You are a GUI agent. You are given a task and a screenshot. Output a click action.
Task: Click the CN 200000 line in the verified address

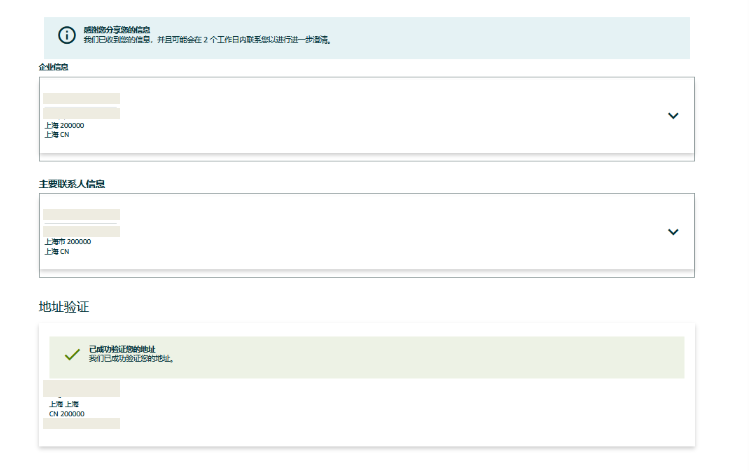point(66,414)
